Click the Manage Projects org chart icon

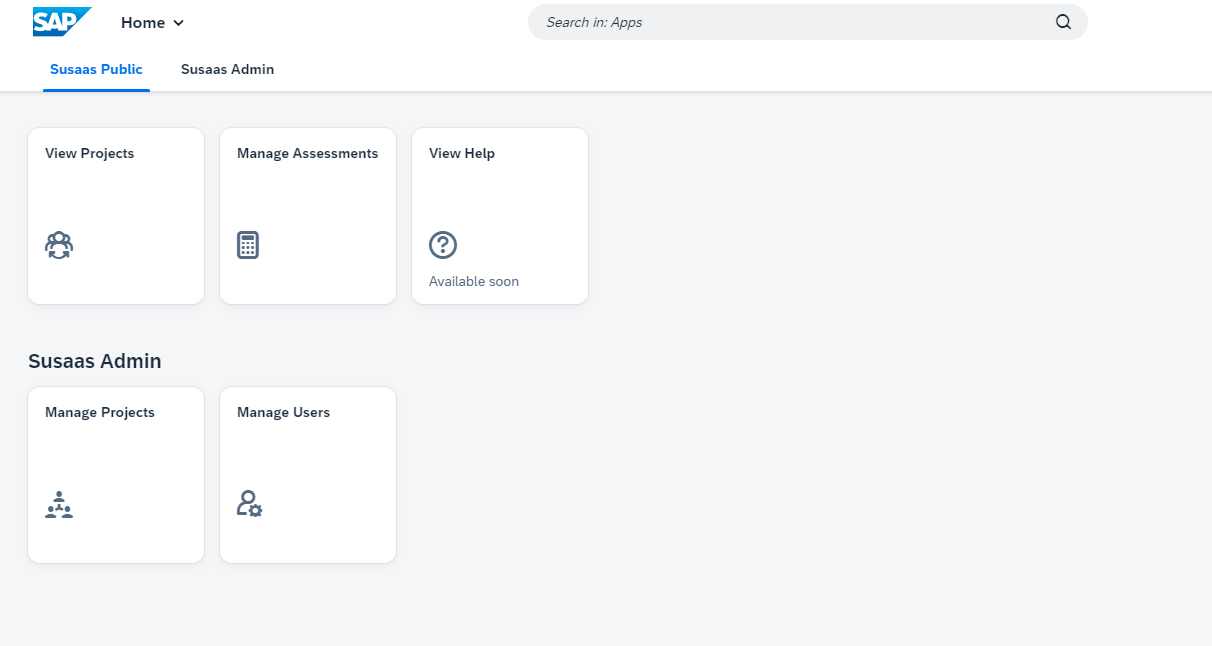pos(59,504)
